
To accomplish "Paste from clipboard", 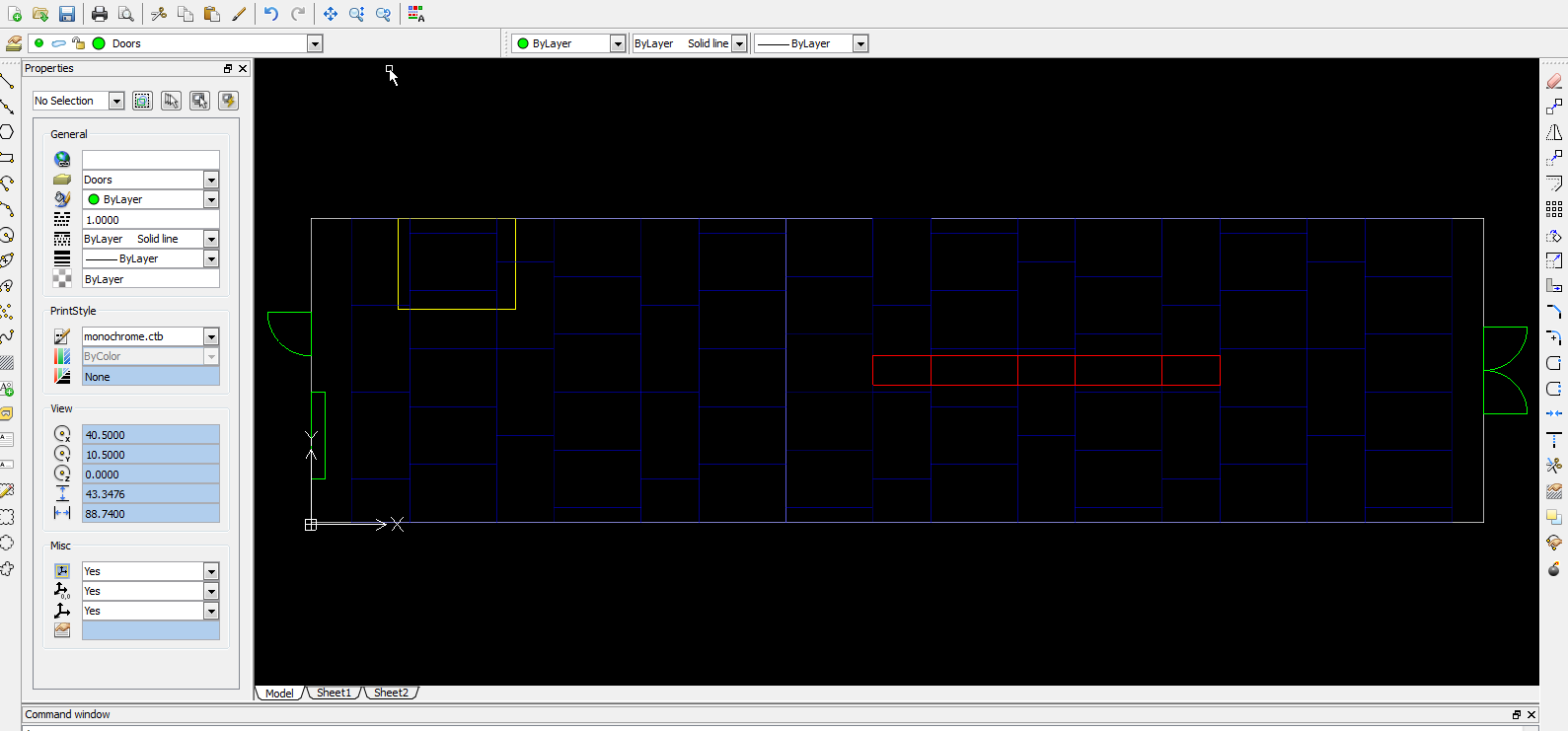I will click(212, 14).
